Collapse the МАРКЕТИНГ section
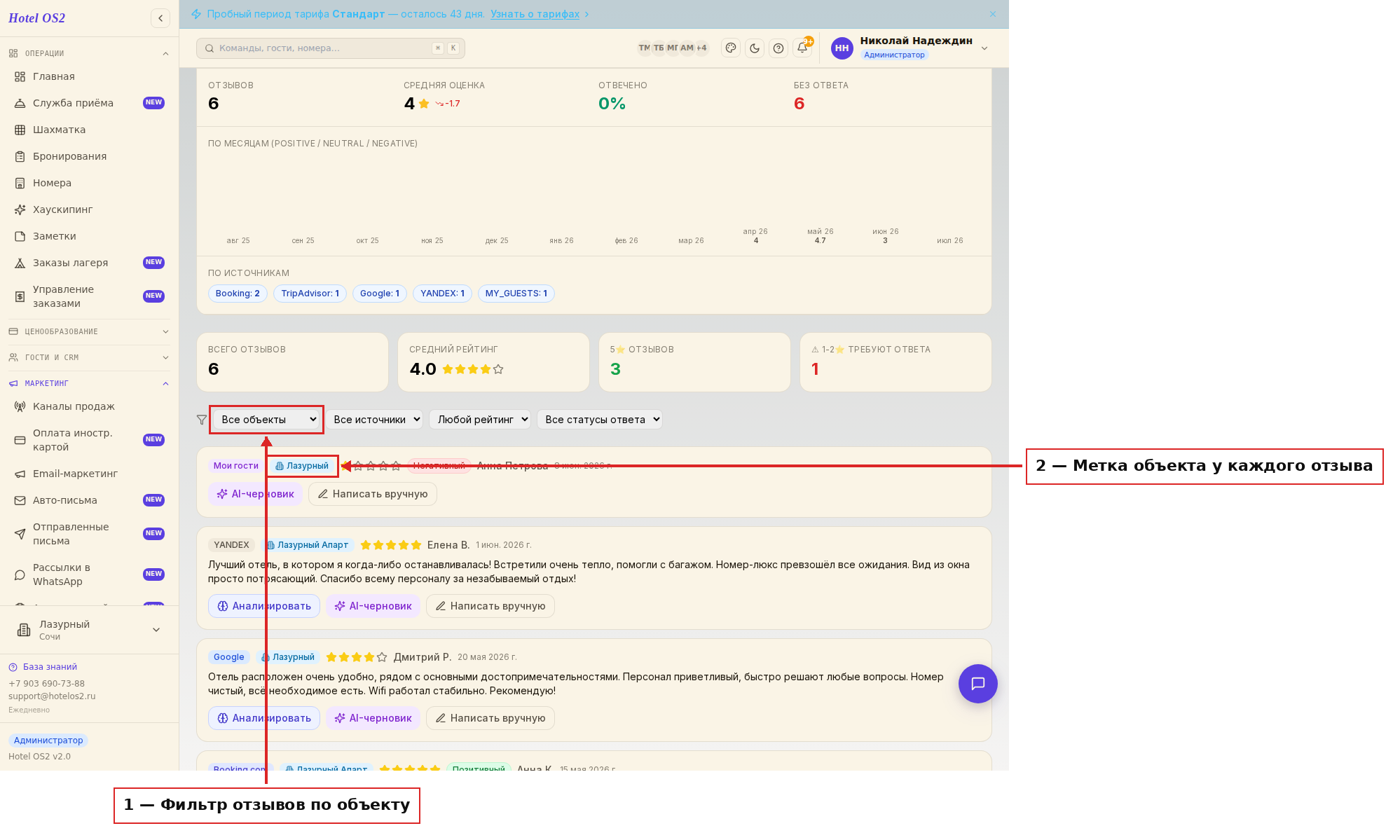This screenshot has width=1400, height=840. 89,383
